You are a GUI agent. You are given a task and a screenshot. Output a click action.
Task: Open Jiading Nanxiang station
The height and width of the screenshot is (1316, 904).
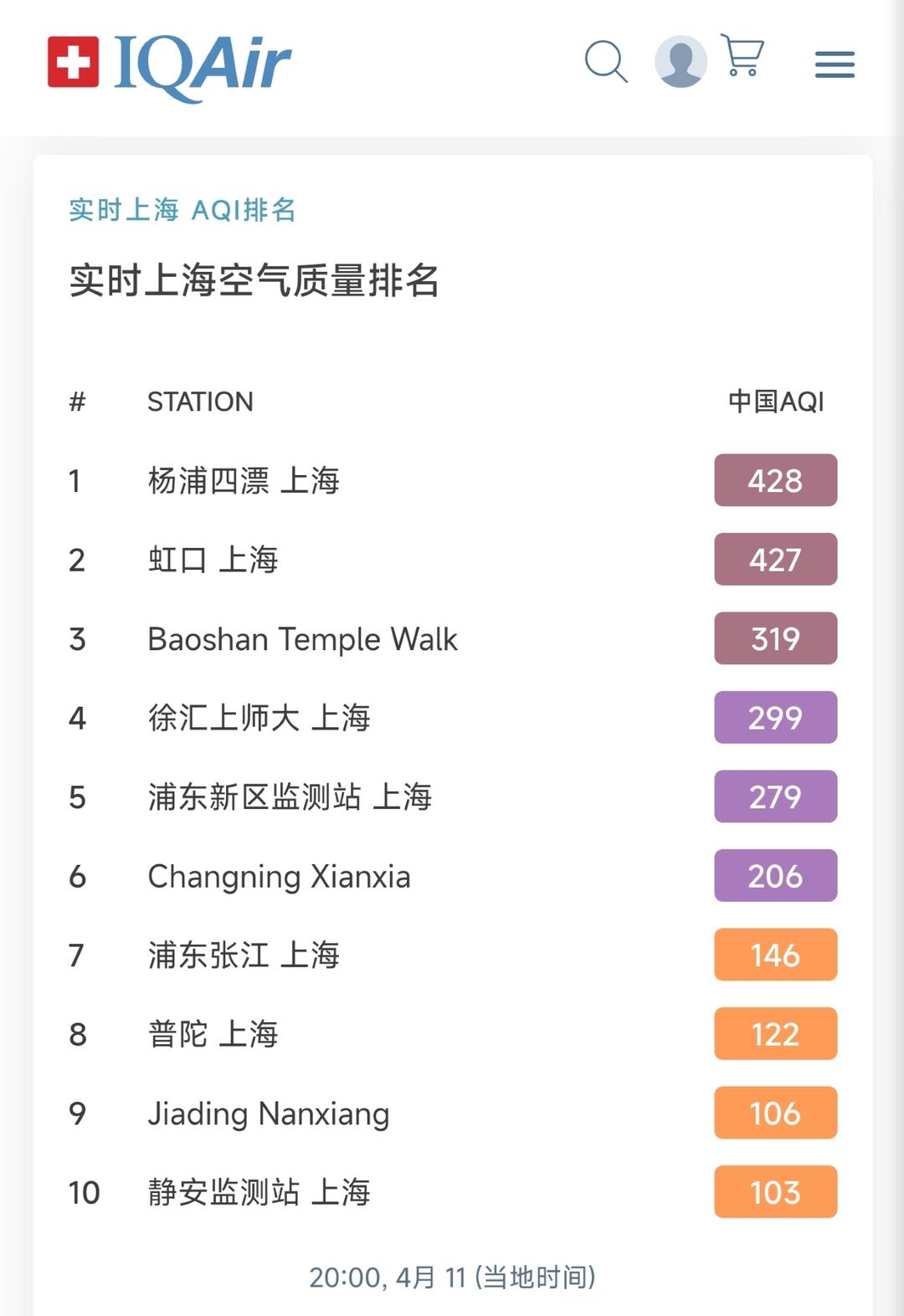268,1114
